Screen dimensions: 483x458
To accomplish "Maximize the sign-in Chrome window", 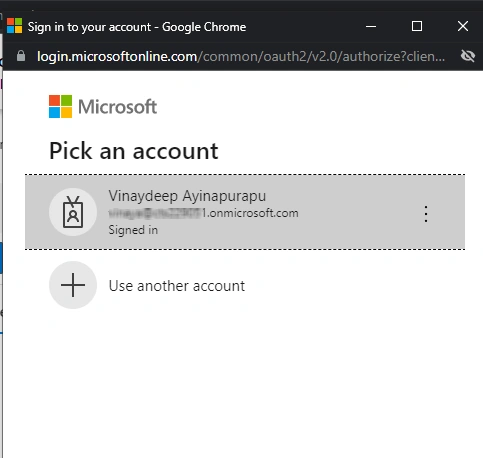I will click(x=417, y=26).
